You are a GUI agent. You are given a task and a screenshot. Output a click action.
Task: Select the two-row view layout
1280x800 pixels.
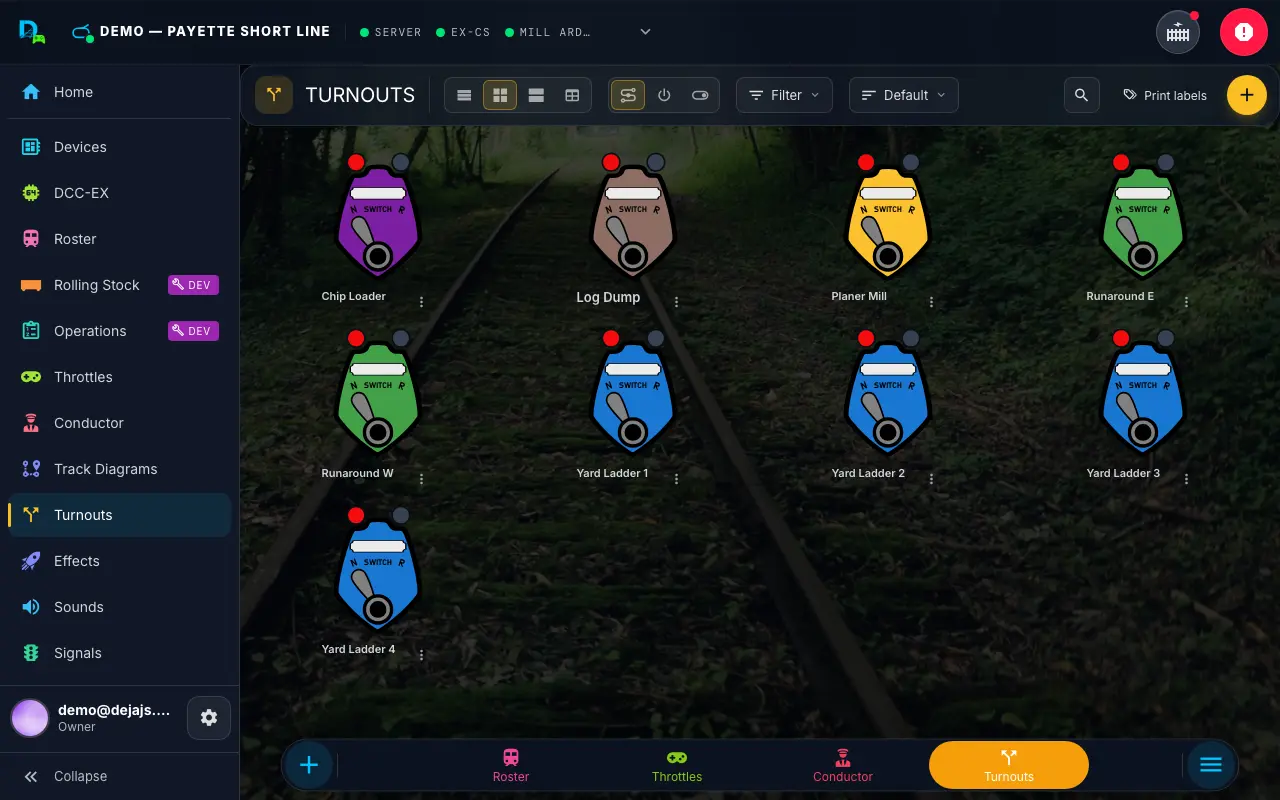(536, 95)
